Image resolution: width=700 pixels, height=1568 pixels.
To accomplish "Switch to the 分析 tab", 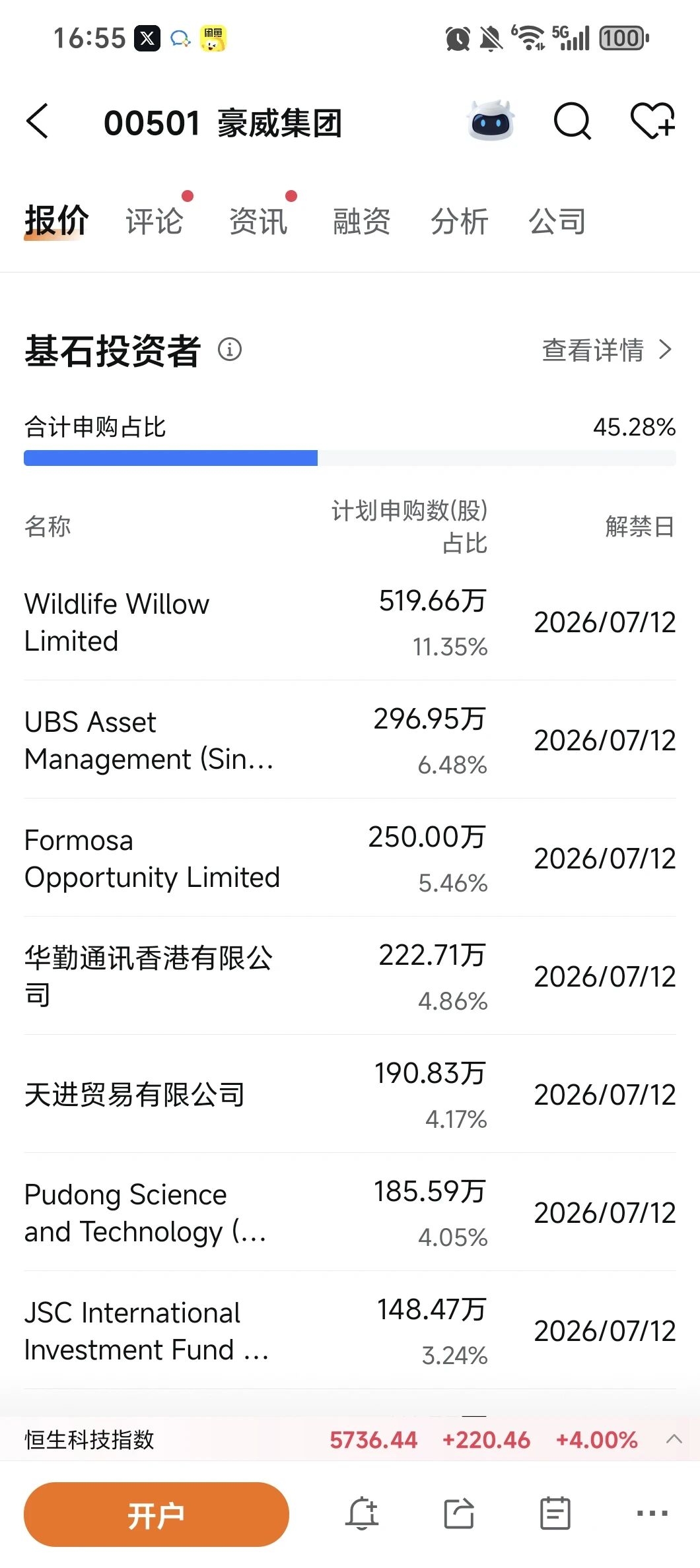I will 460,221.
